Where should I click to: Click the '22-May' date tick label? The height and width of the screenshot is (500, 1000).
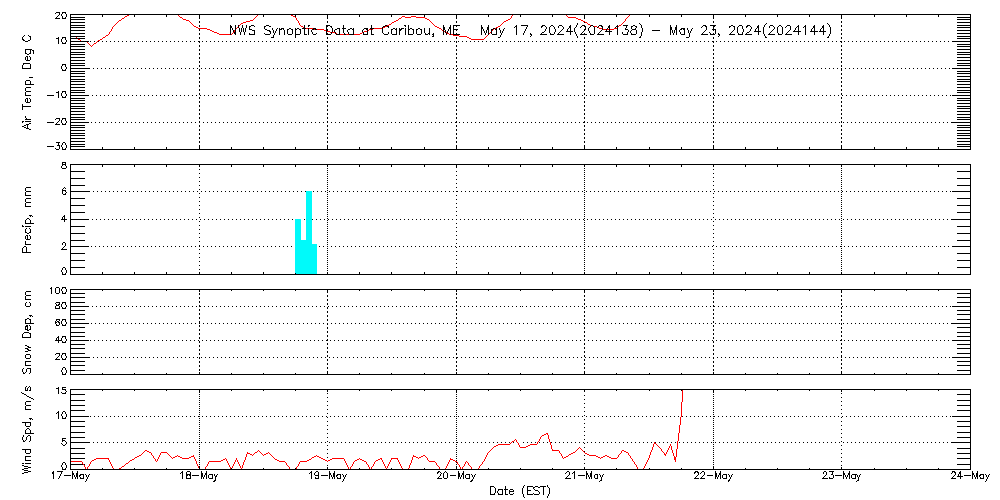[x=714, y=476]
